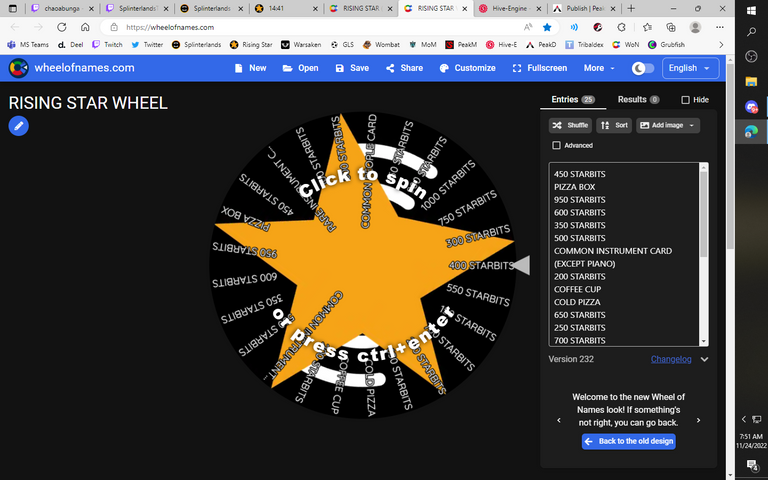
Task: Switch to the Publish PeakD tab
Action: click(x=585, y=8)
